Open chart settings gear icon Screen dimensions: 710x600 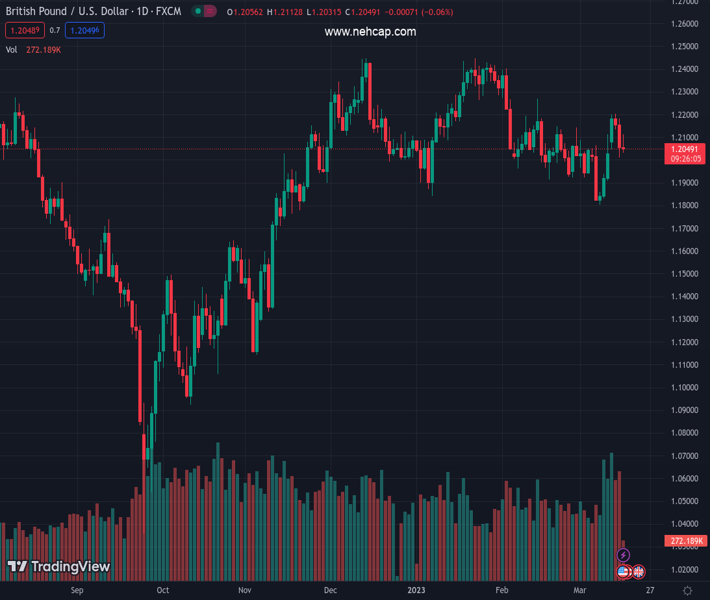point(687,591)
